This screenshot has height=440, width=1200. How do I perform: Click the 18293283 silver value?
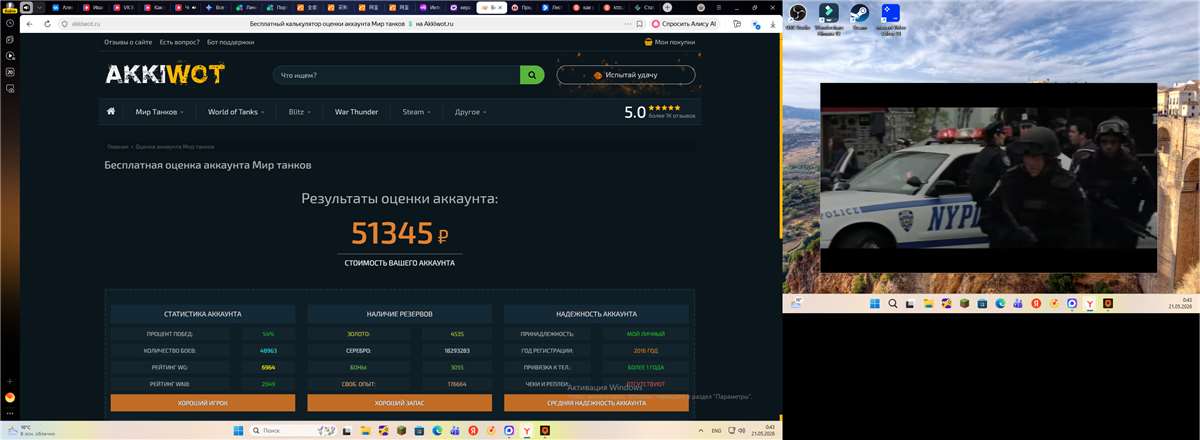tap(457, 350)
